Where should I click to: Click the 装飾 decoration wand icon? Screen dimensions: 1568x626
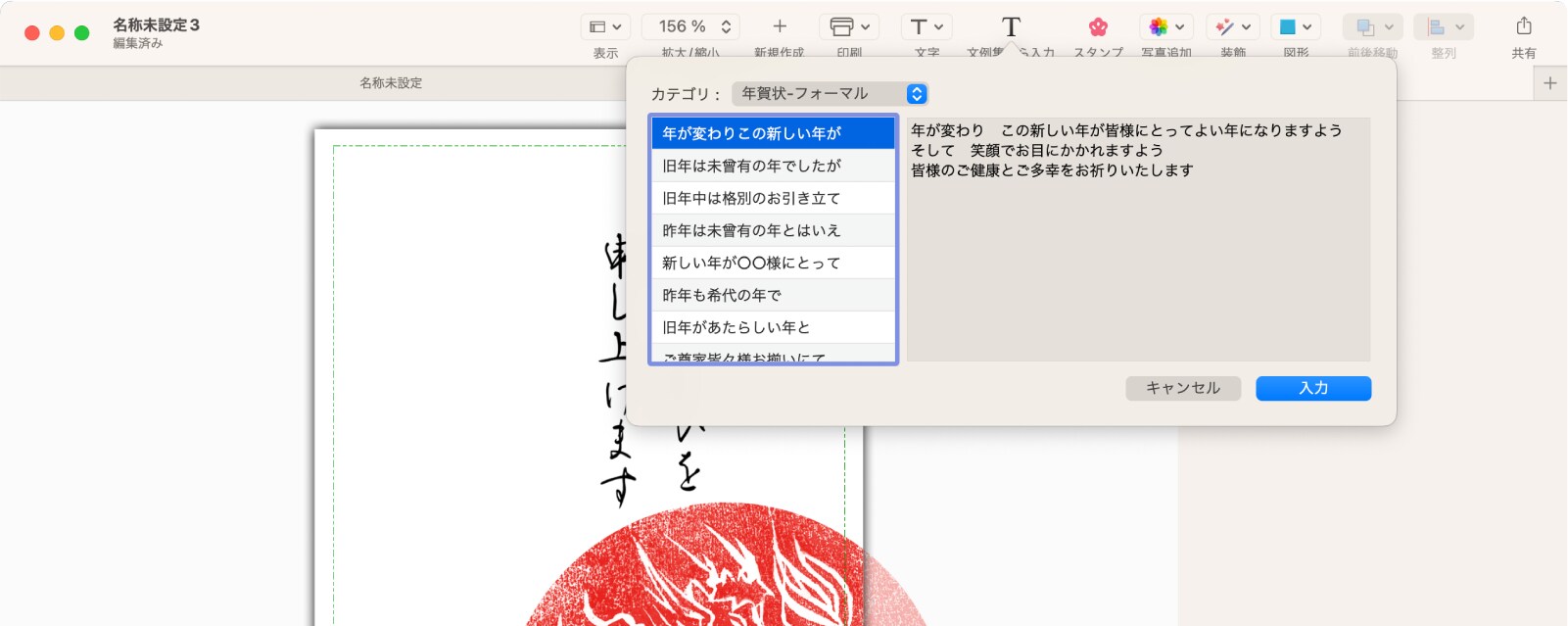(1224, 26)
